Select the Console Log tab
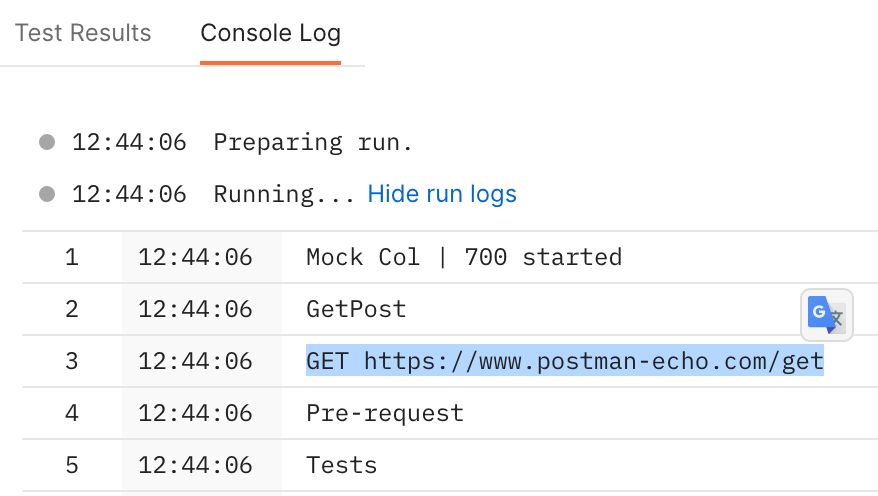 click(270, 33)
